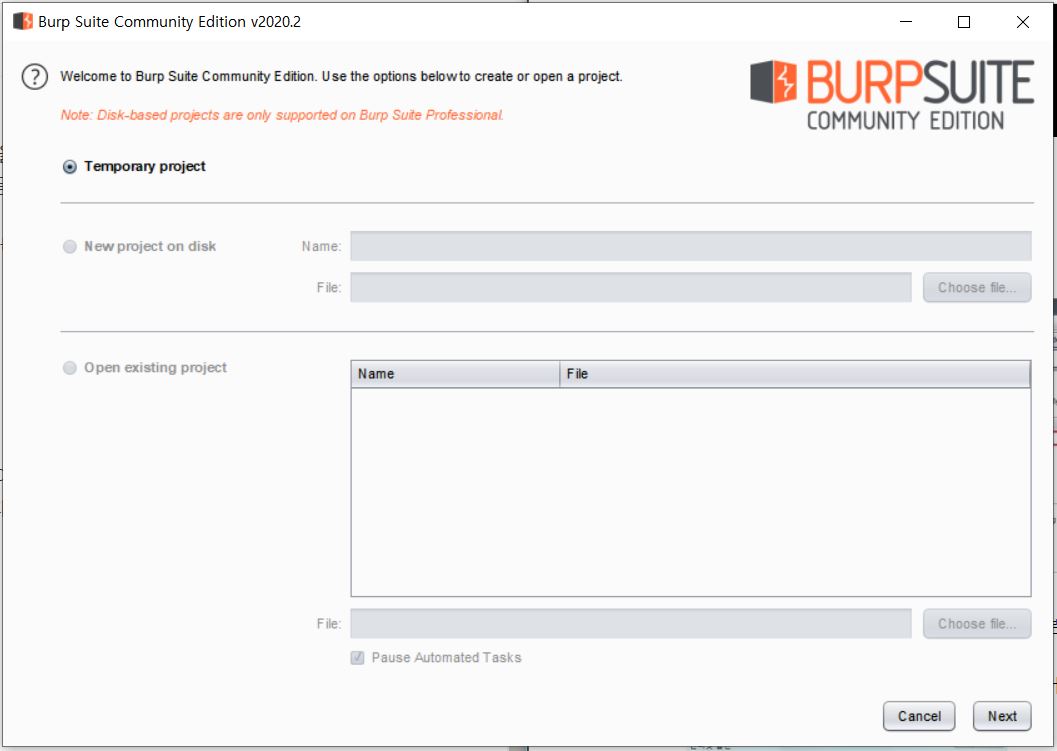Select the New project on disk option
The image size is (1057, 751).
pos(69,247)
